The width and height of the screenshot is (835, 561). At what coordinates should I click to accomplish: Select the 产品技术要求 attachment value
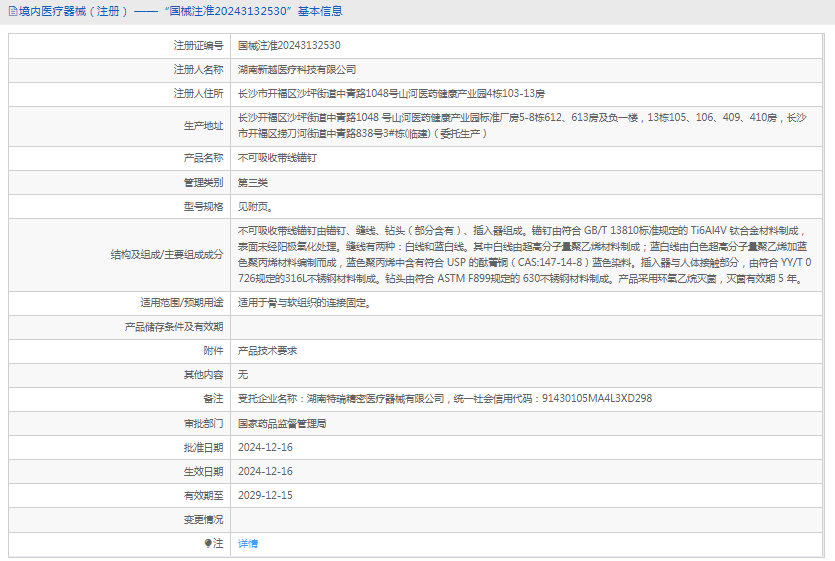[267, 351]
